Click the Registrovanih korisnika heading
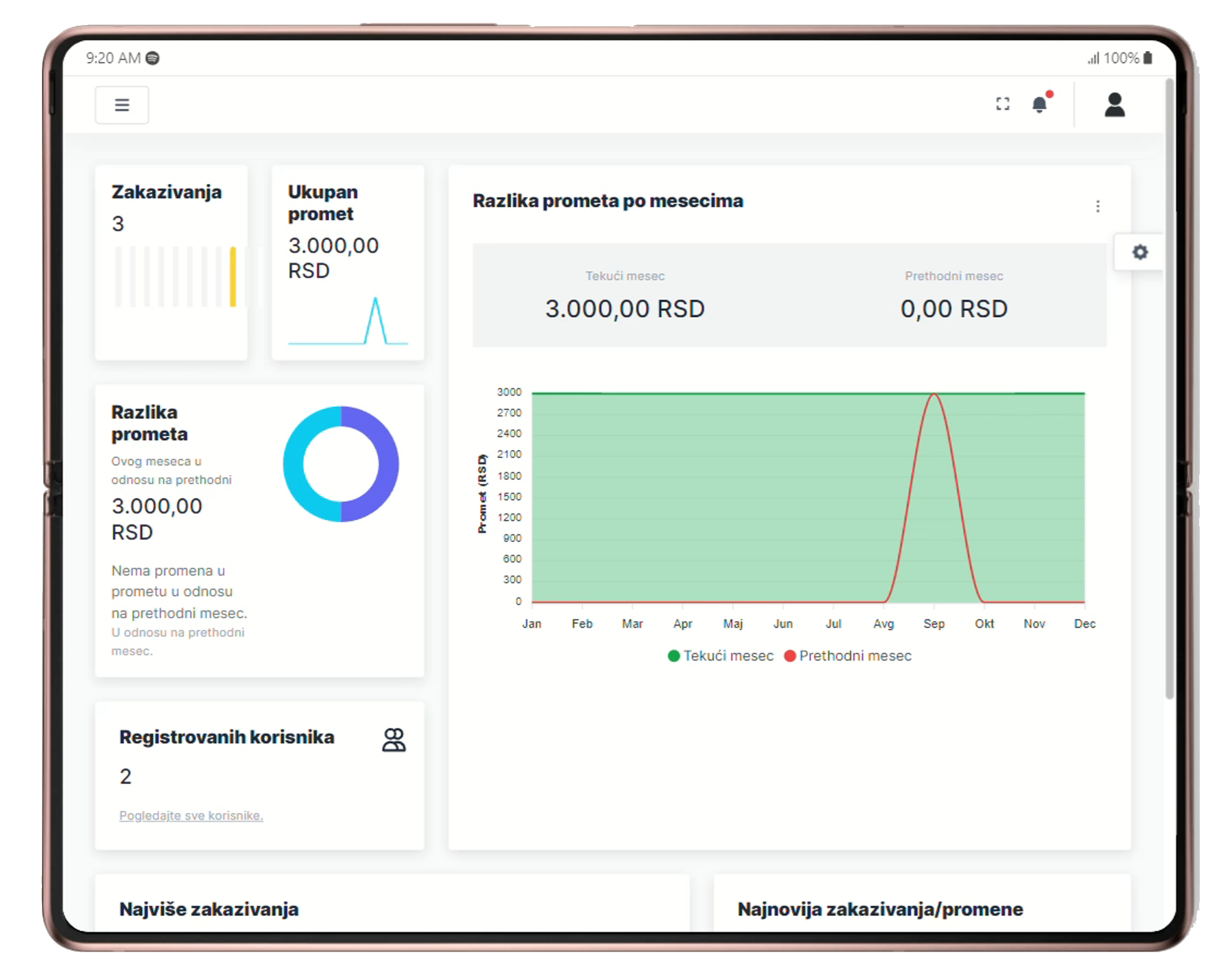The image size is (1227, 980). coord(227,736)
